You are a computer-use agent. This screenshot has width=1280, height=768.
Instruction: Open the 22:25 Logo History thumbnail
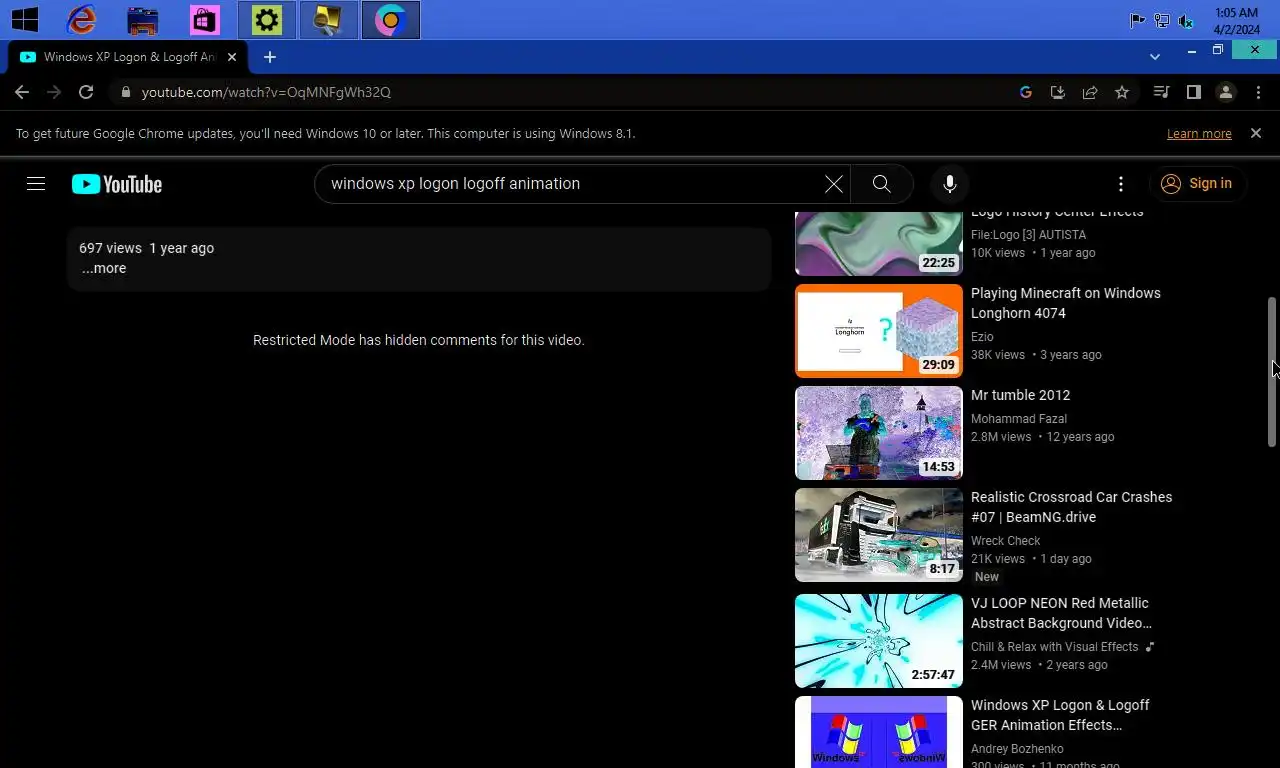coord(878,243)
